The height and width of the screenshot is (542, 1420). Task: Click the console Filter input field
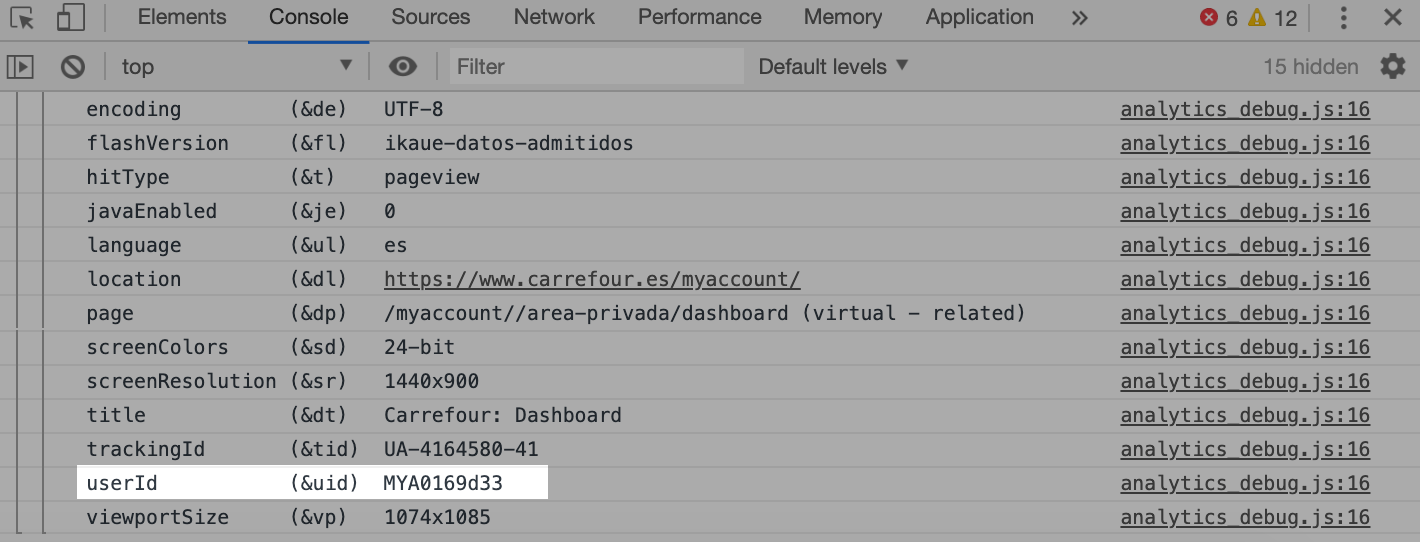(596, 67)
